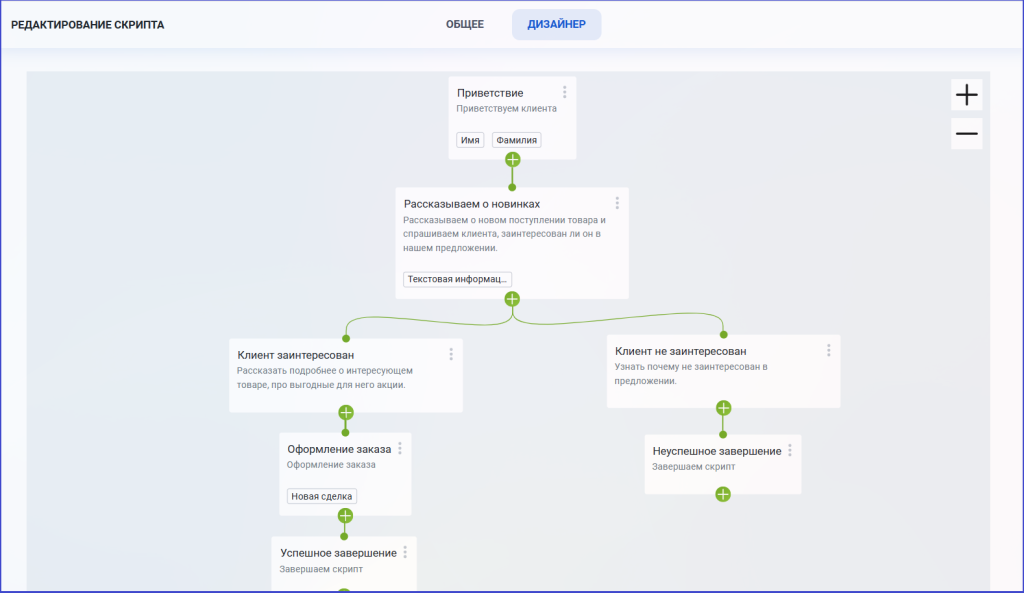Viewport: 1024px width, 593px height.
Task: Open options menu of Неуспешное завершение
Action: [x=790, y=451]
